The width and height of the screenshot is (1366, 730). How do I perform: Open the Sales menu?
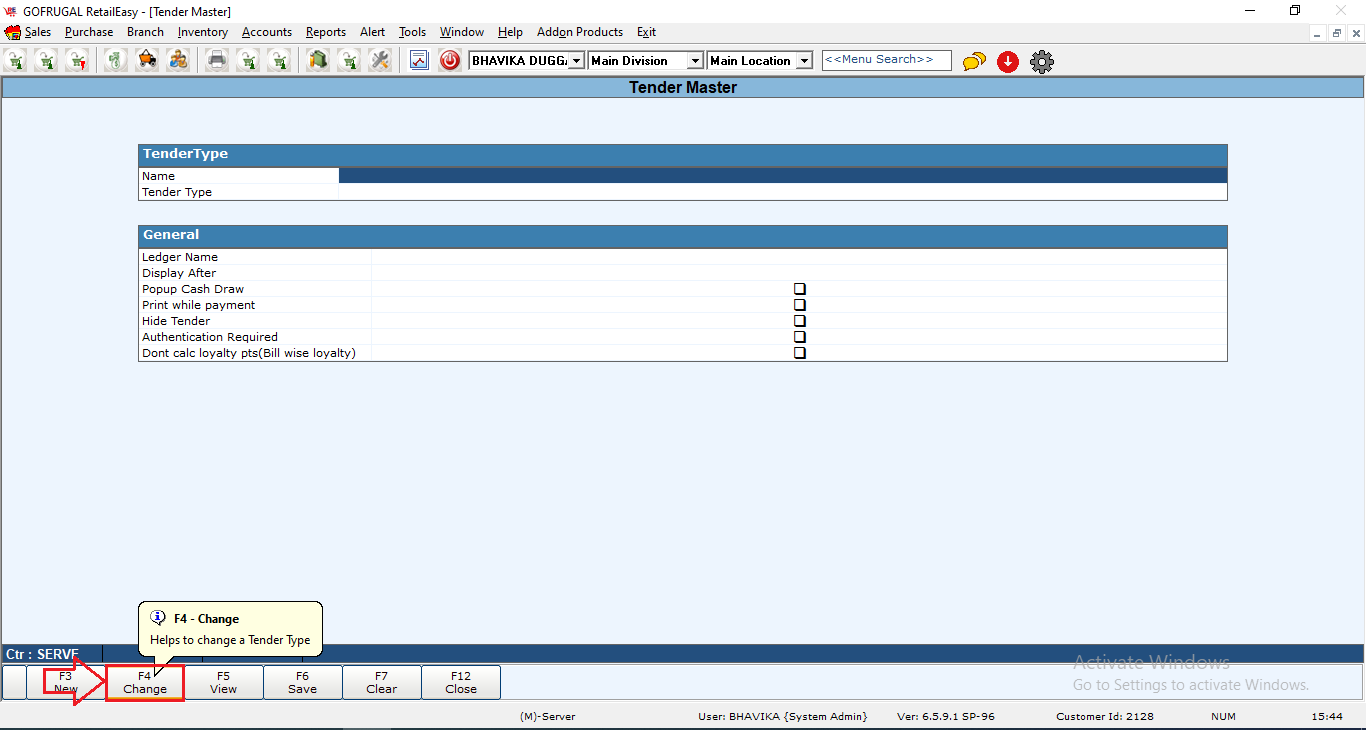[x=38, y=32]
